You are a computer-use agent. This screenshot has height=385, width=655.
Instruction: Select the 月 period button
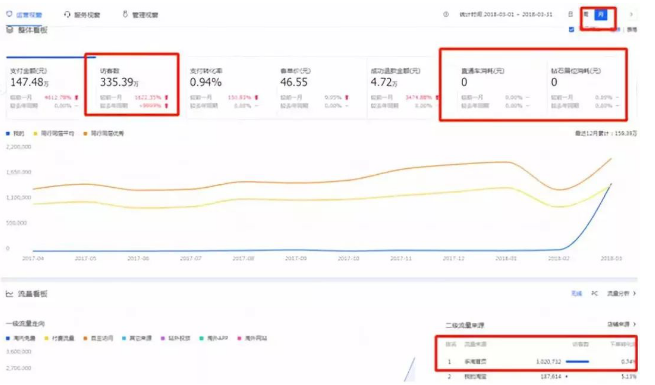601,15
